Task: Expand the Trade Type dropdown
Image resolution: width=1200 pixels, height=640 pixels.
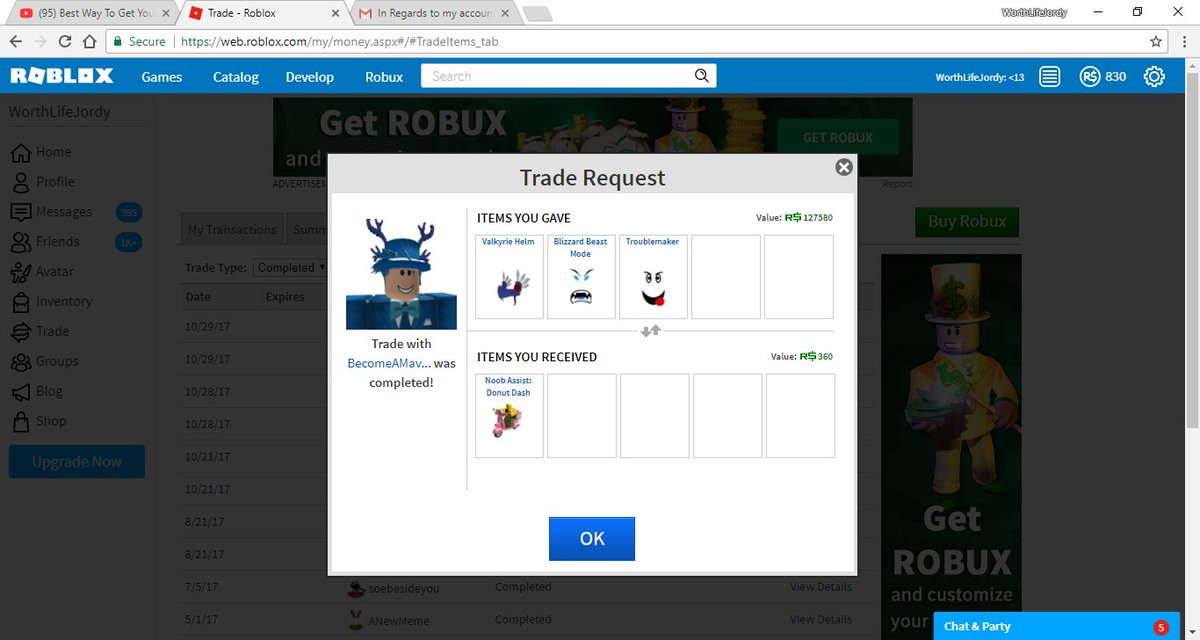Action: coord(290,268)
